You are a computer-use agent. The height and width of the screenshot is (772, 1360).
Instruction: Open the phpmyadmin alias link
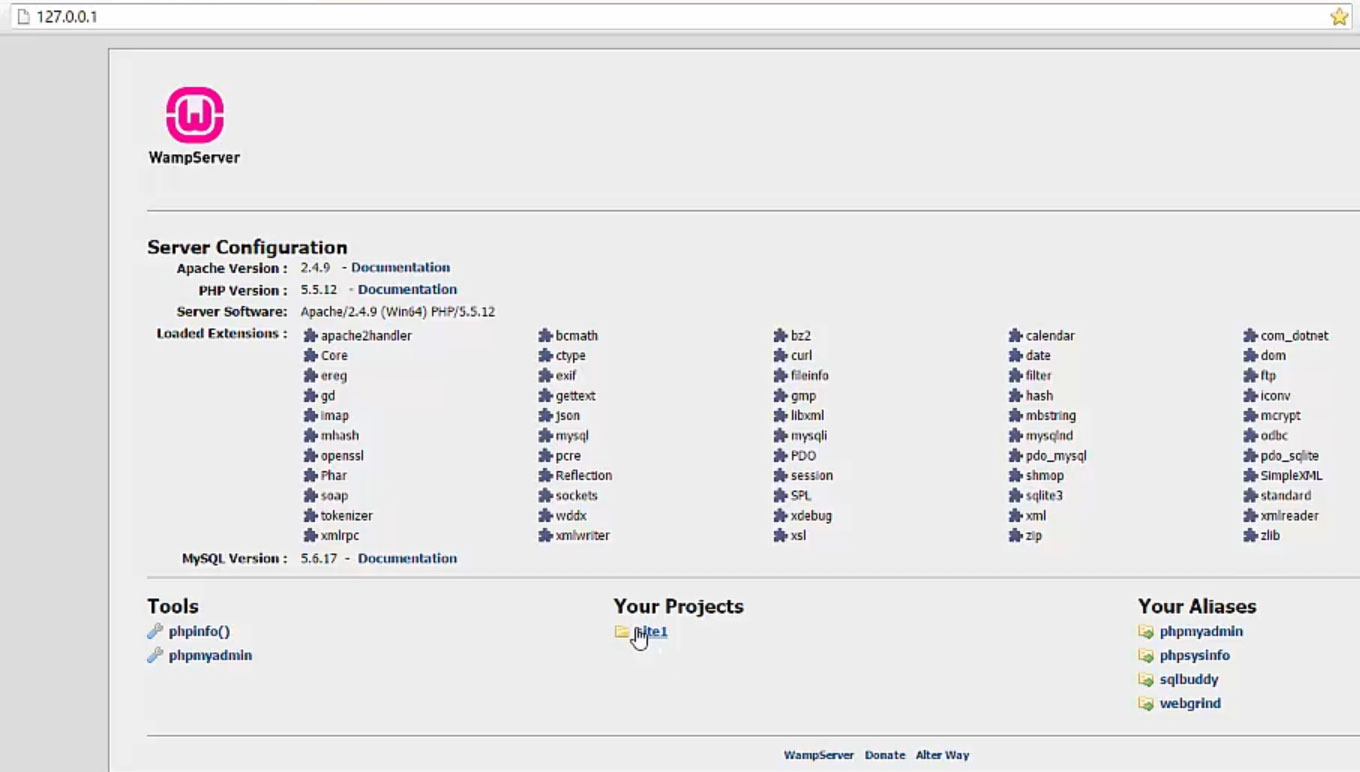1201,631
